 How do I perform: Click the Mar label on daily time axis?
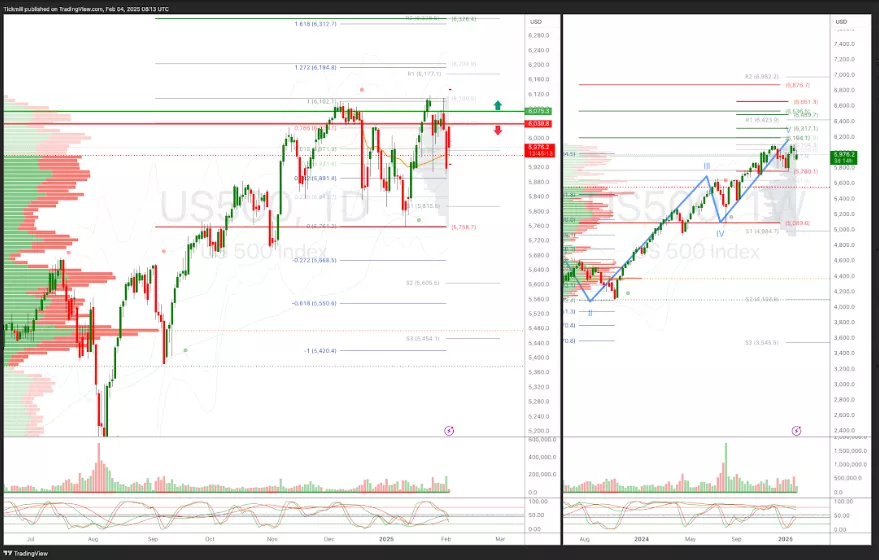click(x=500, y=539)
